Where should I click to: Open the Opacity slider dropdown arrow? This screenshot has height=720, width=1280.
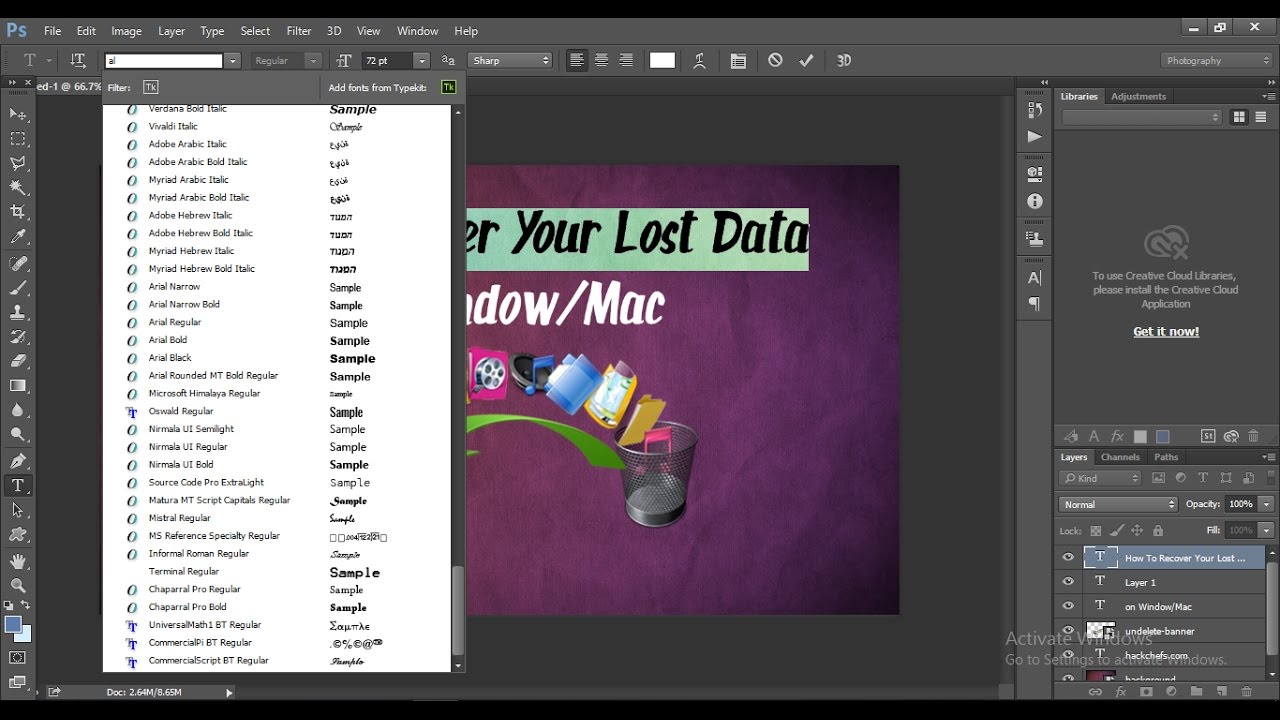1266,504
